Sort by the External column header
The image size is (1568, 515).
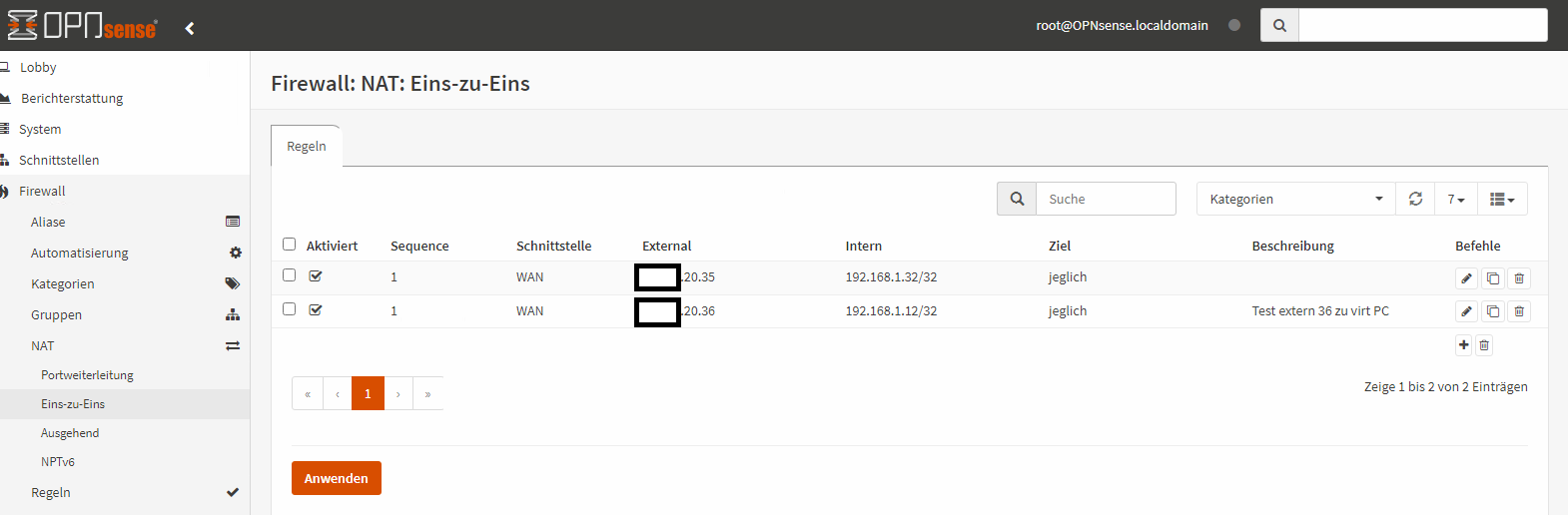(x=666, y=246)
